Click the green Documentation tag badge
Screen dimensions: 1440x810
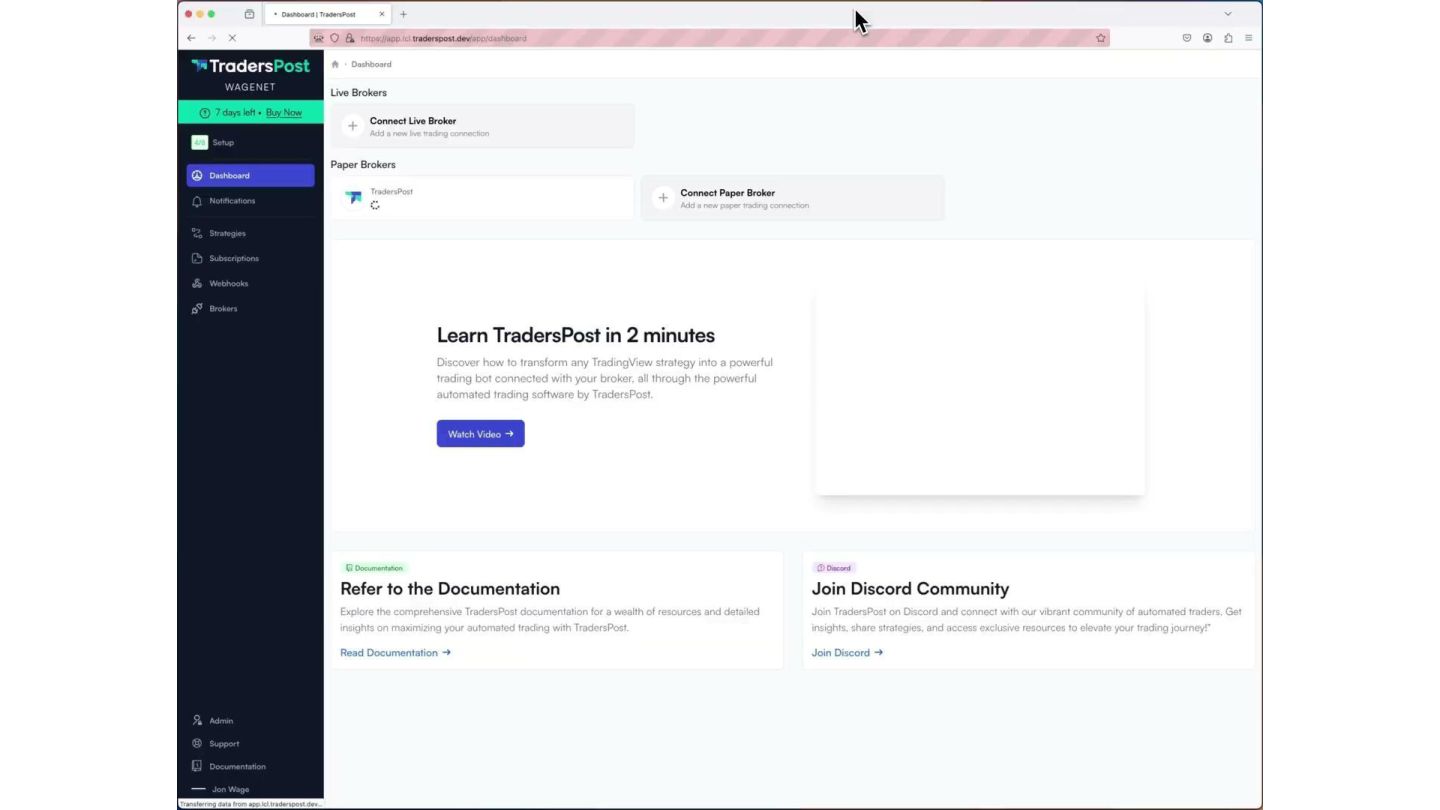pyautogui.click(x=374, y=568)
